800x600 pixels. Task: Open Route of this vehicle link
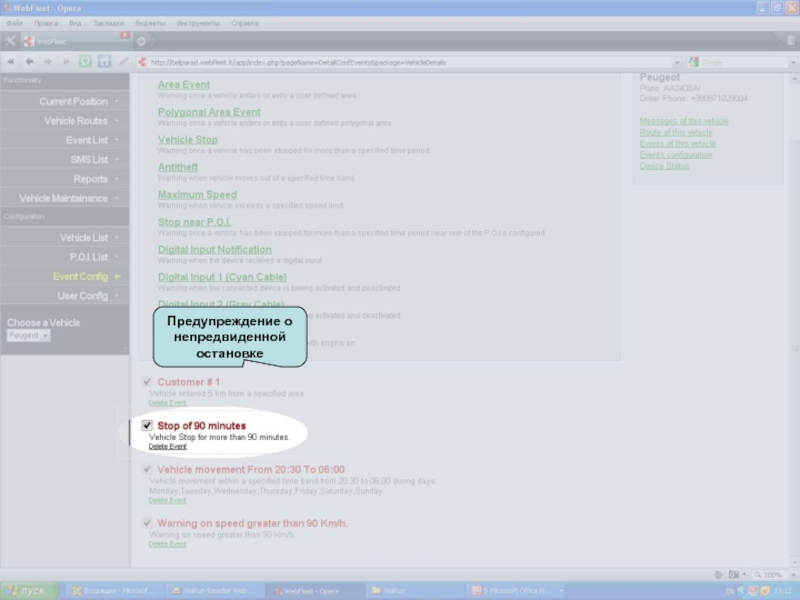pyautogui.click(x=676, y=132)
